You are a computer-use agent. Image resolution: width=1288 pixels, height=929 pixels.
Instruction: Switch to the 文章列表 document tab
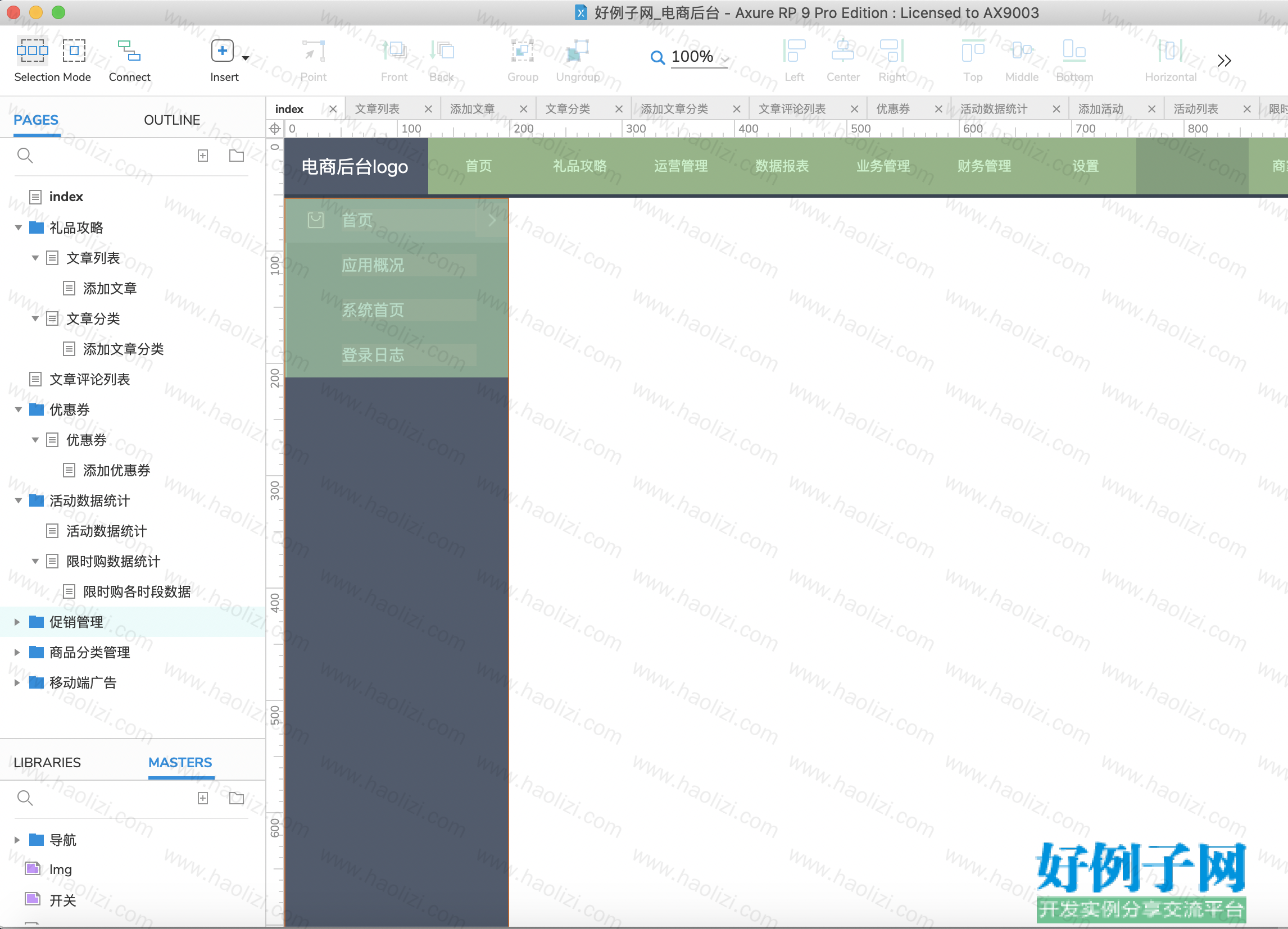tap(377, 109)
